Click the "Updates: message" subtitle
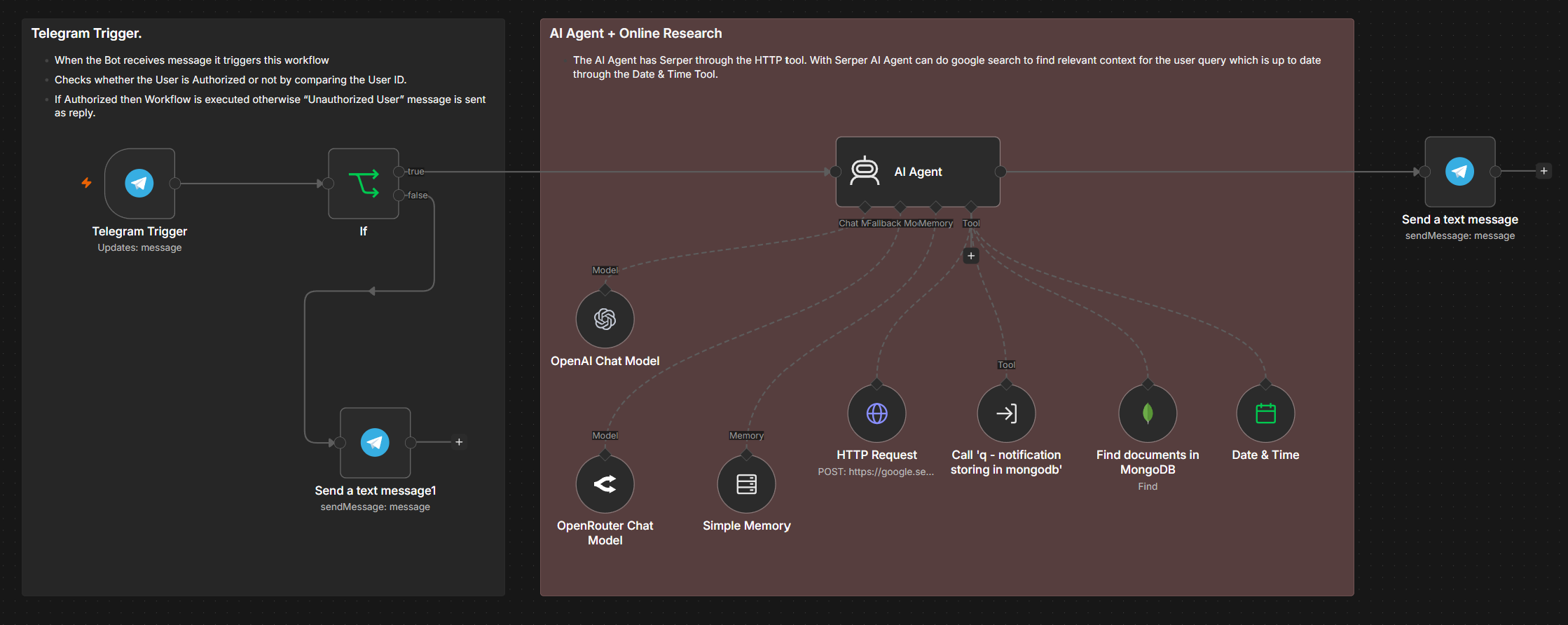The height and width of the screenshot is (625, 1568). (139, 248)
